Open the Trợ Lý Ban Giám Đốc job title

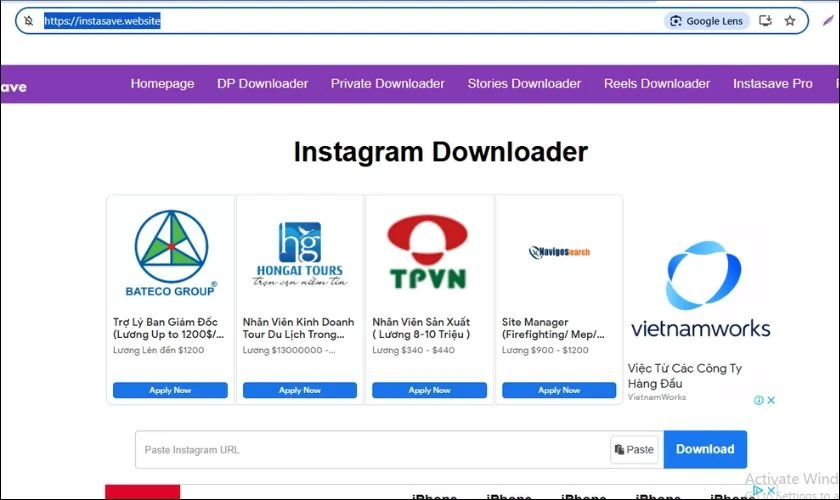pyautogui.click(x=168, y=328)
